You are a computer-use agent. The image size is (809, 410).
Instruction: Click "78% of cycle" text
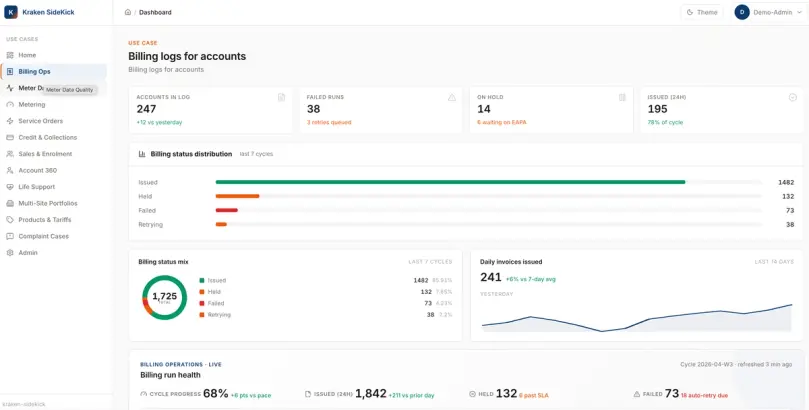(665, 123)
